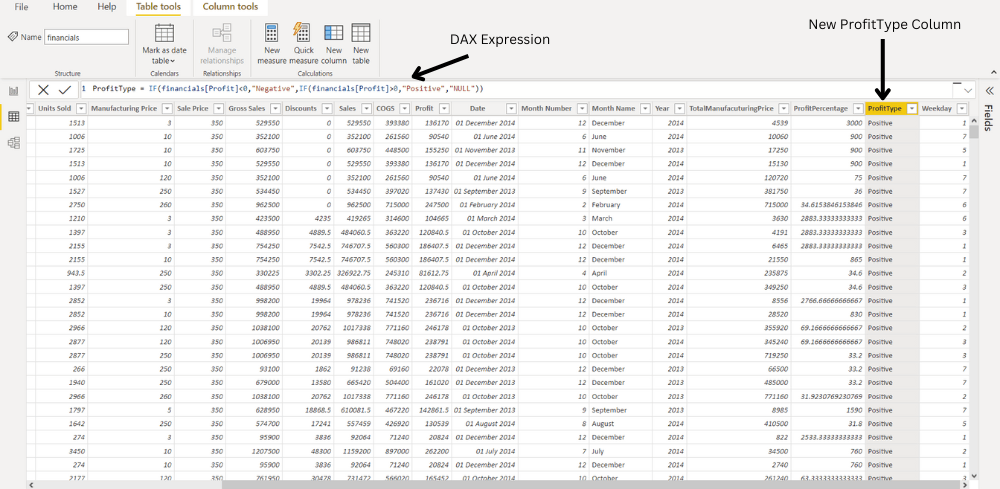
Task: Open the ProfitPercentage filter dropdown
Action: click(858, 108)
